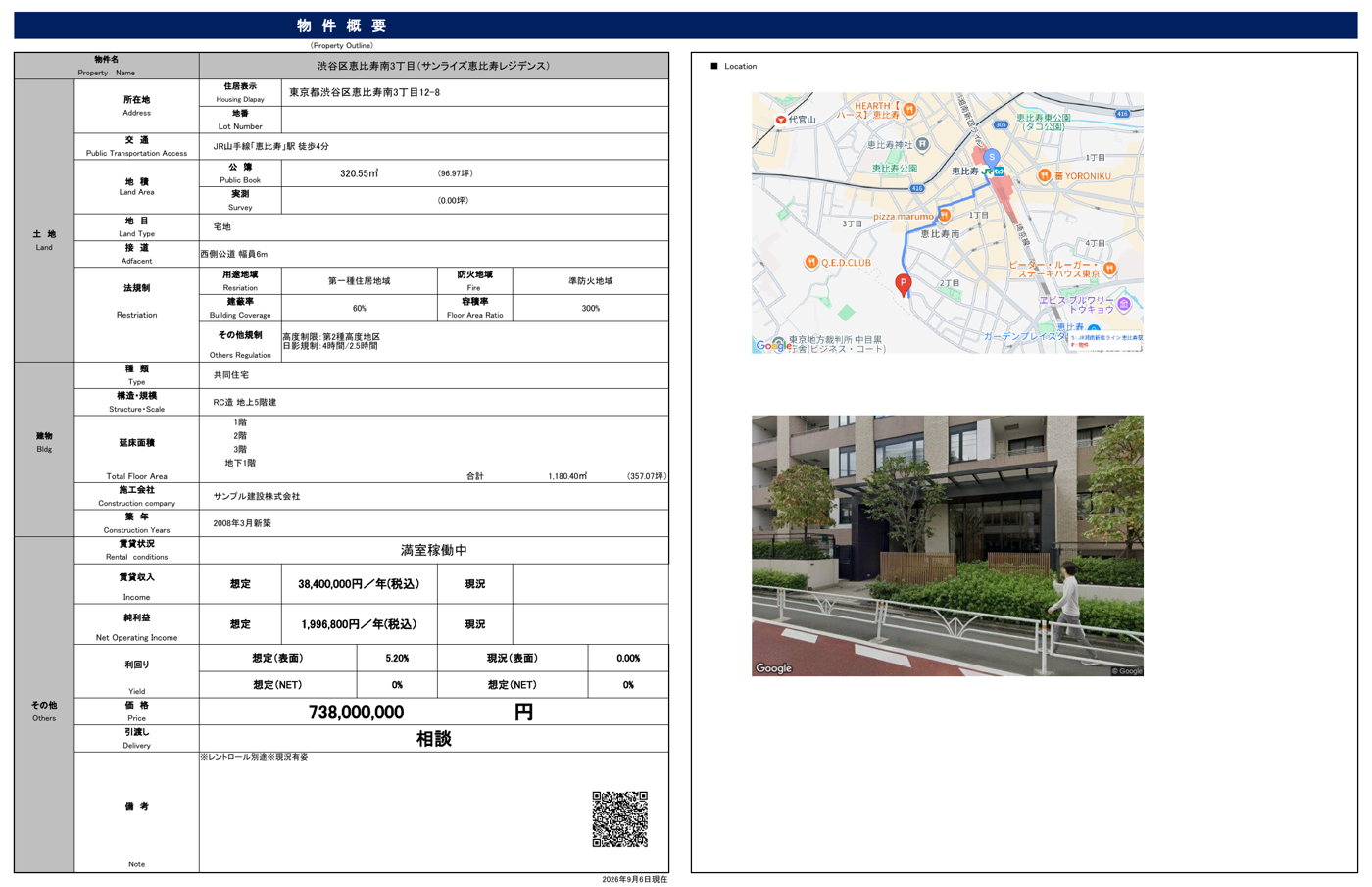Select the construction company サンプル建設株式会社

tap(257, 497)
